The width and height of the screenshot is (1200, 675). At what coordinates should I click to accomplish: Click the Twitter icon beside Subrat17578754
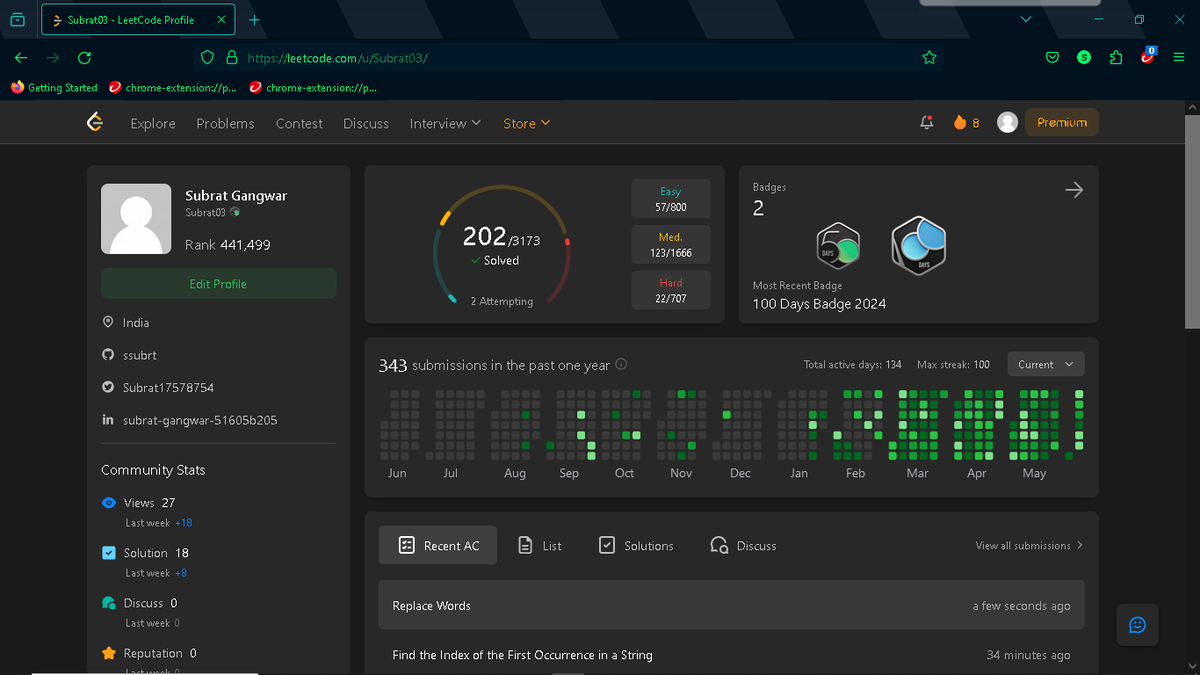(x=108, y=387)
